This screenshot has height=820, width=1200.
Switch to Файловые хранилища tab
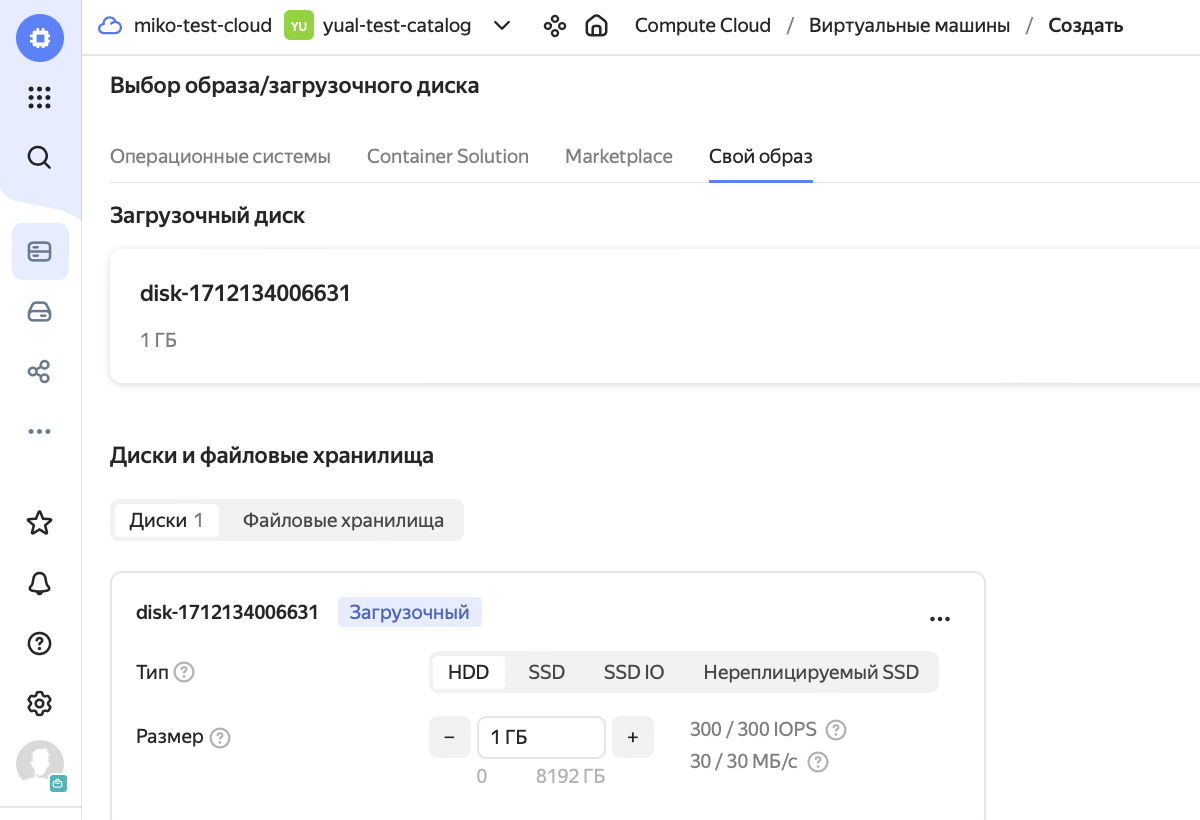coord(343,520)
